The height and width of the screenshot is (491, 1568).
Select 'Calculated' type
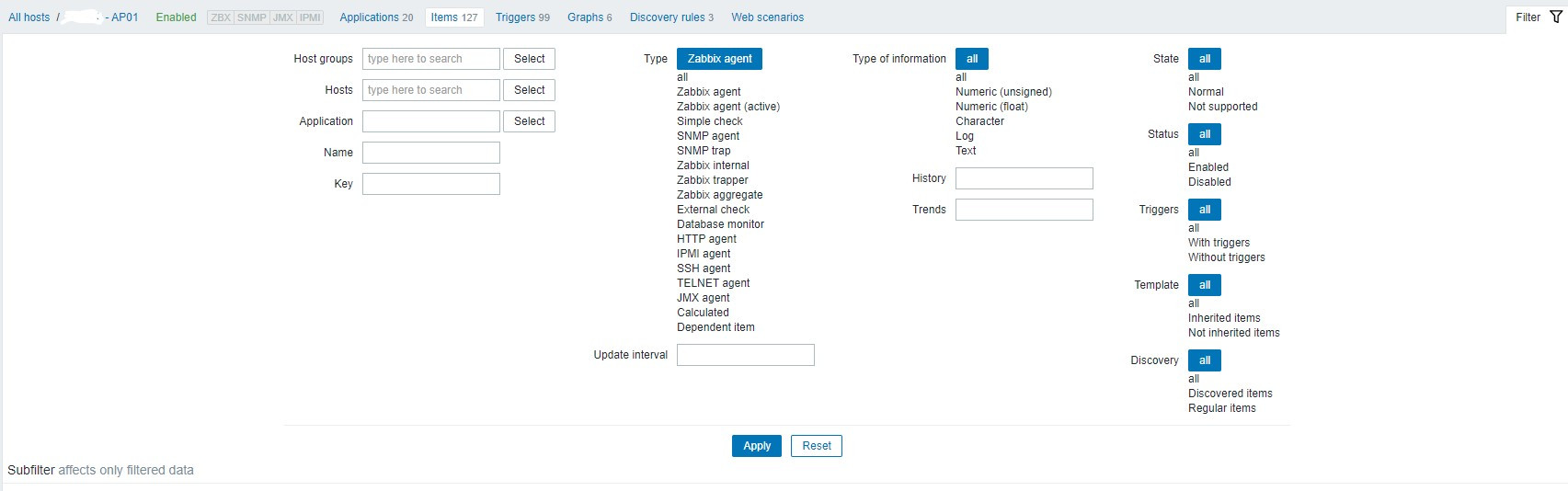click(703, 313)
